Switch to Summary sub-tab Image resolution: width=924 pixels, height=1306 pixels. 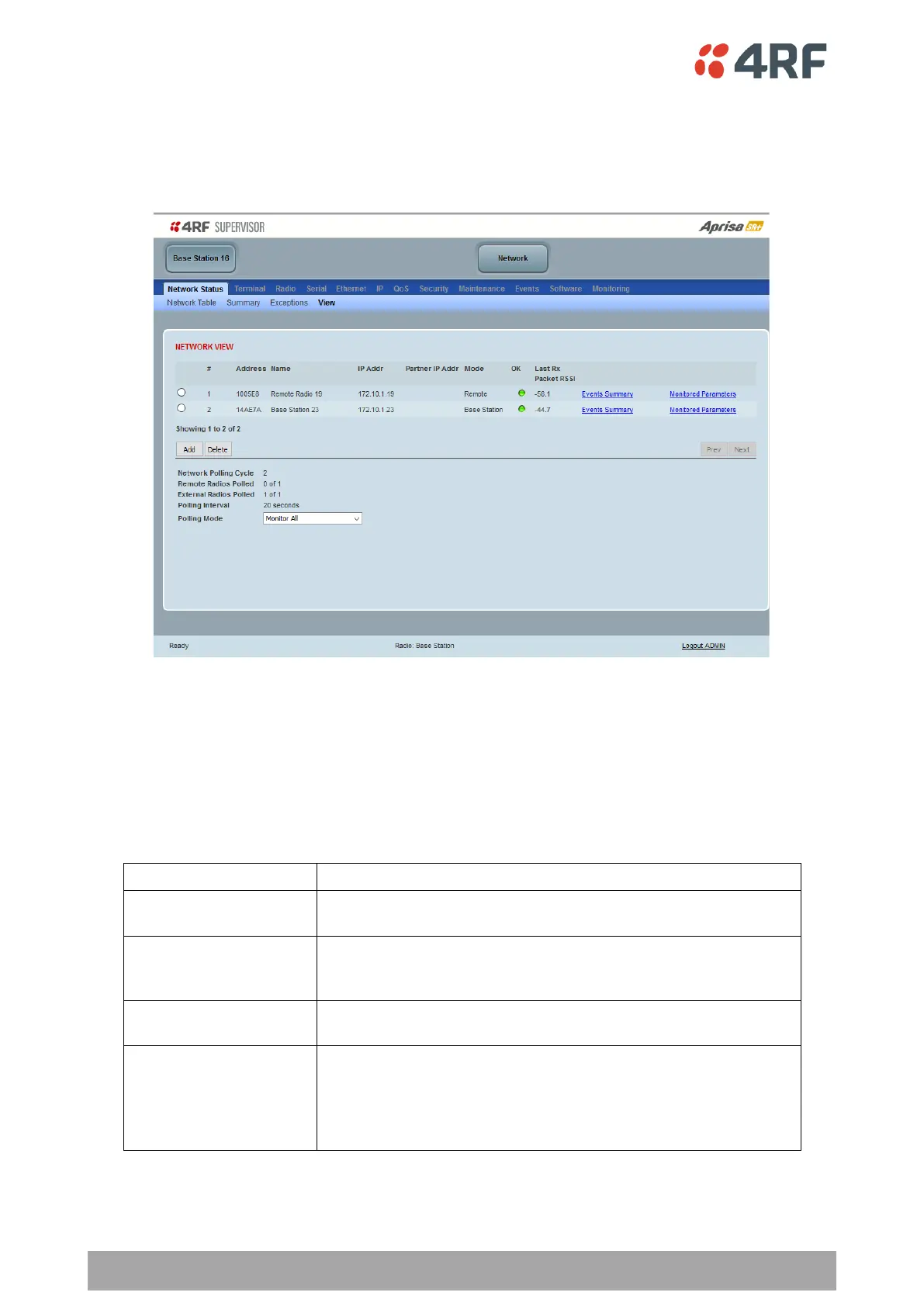pyautogui.click(x=244, y=303)
